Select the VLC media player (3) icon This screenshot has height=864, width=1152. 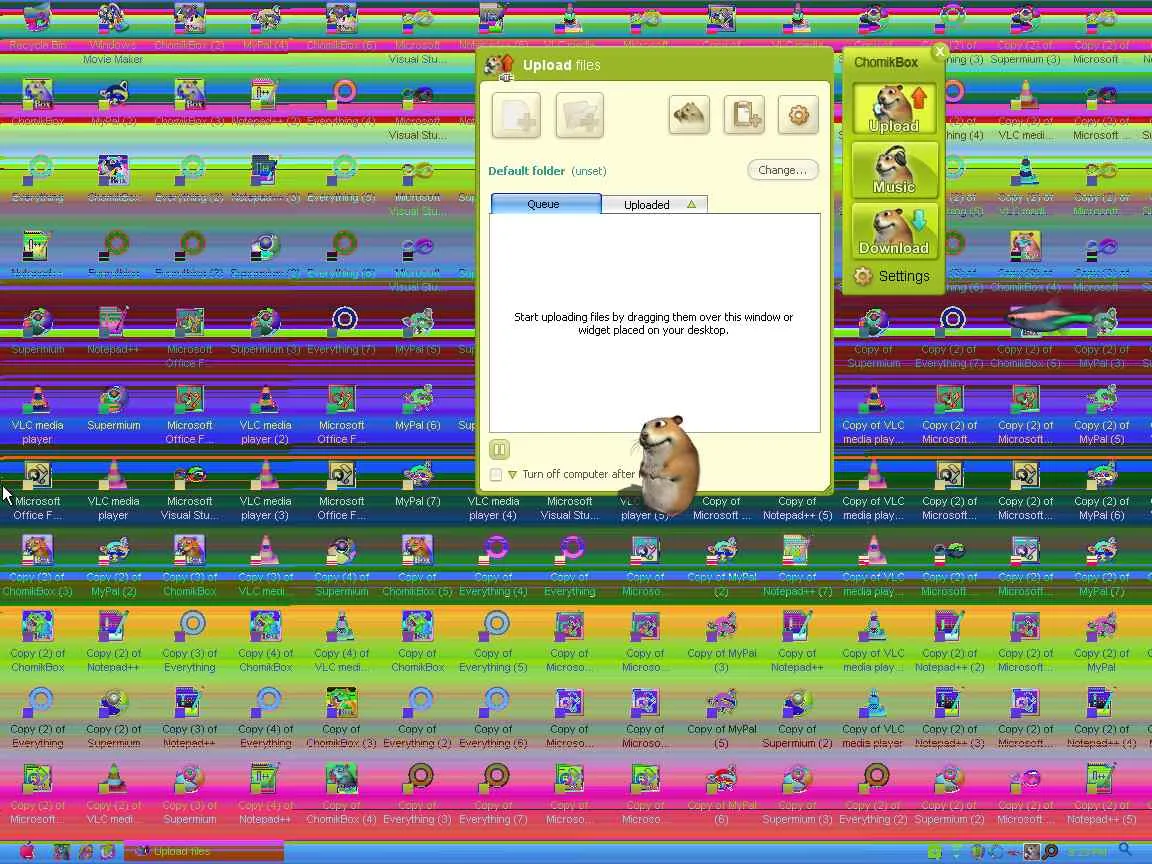(266, 491)
